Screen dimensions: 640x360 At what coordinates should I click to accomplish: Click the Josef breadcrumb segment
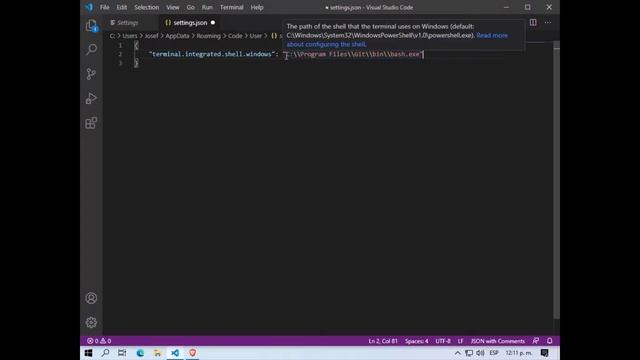(x=151, y=36)
